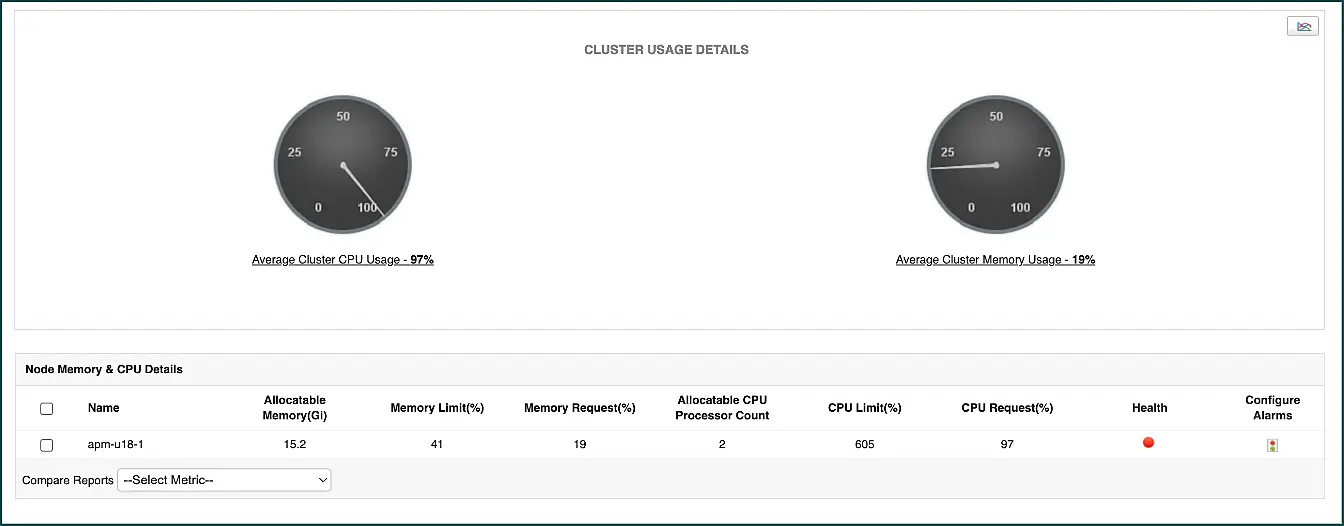Click the memory usage gauge dial
This screenshot has width=1344, height=526.
(996, 165)
